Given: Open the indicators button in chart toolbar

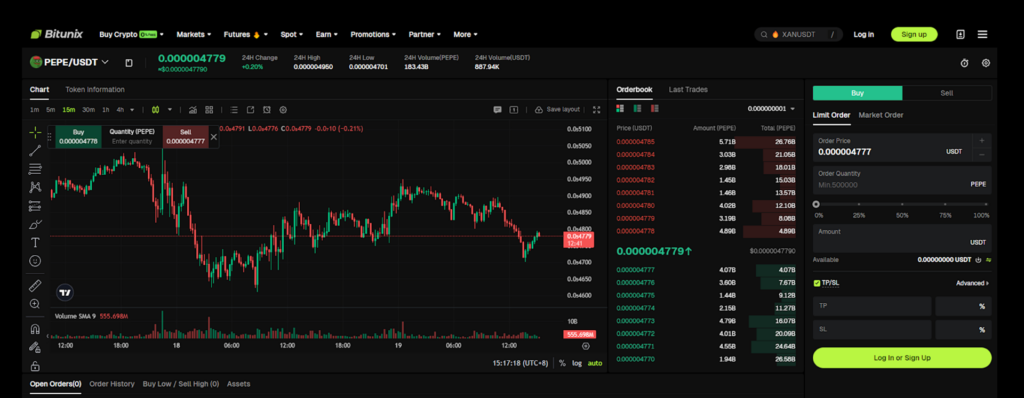Looking at the screenshot, I should pos(193,110).
